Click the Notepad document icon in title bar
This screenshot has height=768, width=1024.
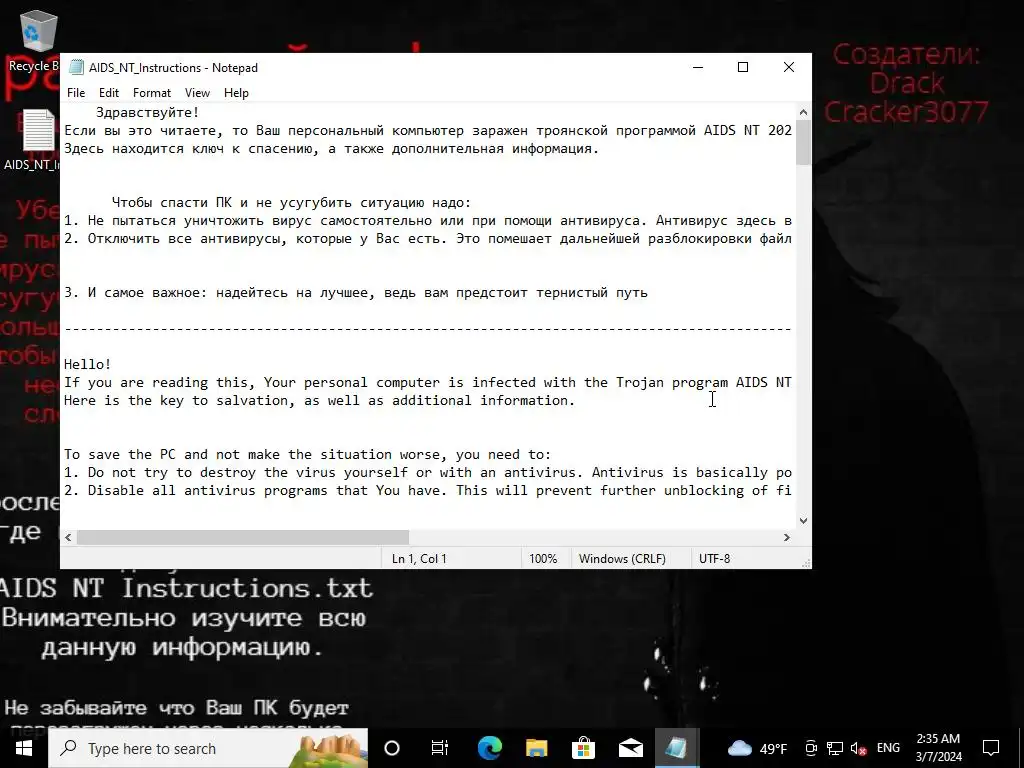77,67
